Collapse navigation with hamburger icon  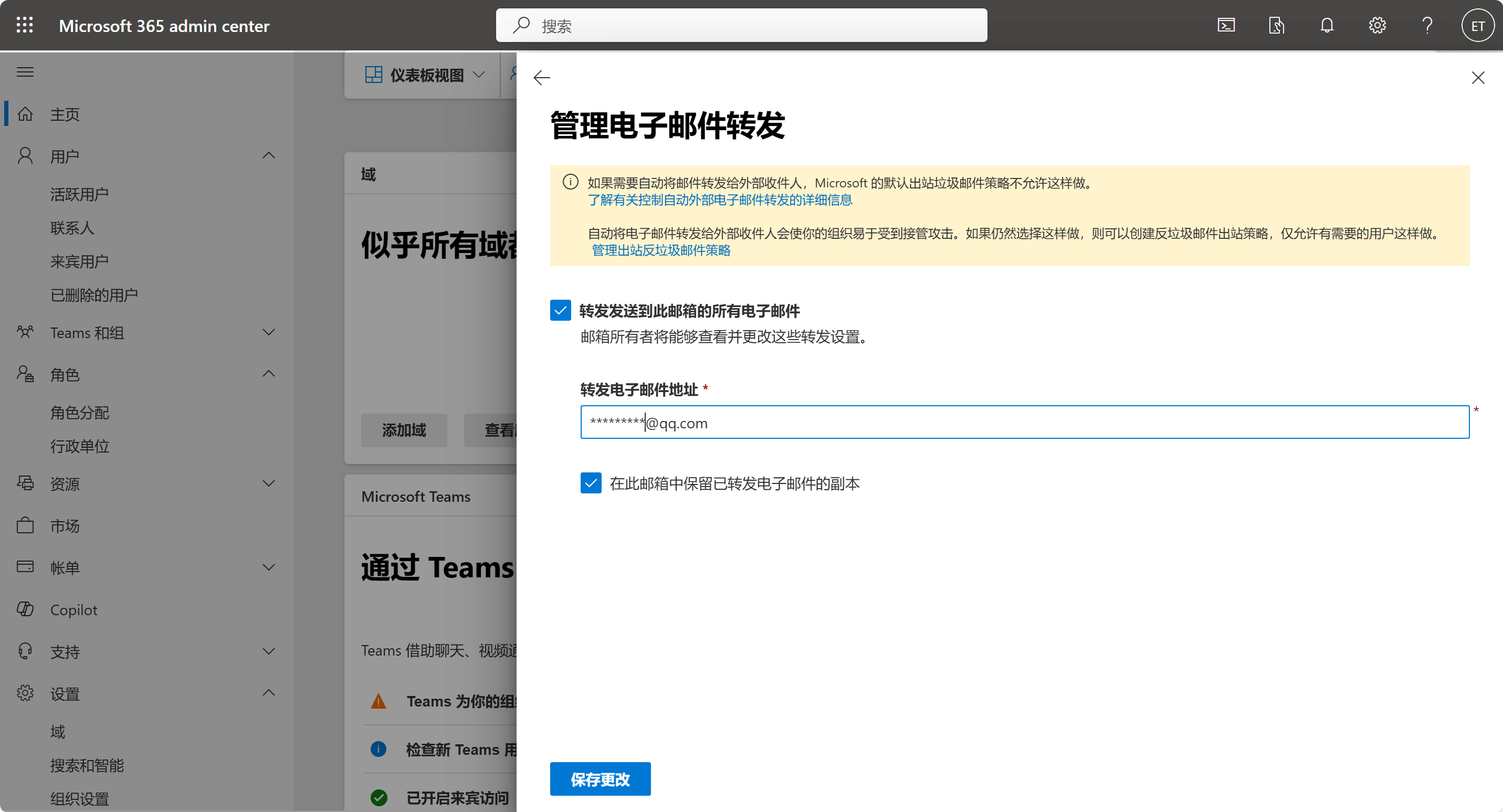click(25, 72)
